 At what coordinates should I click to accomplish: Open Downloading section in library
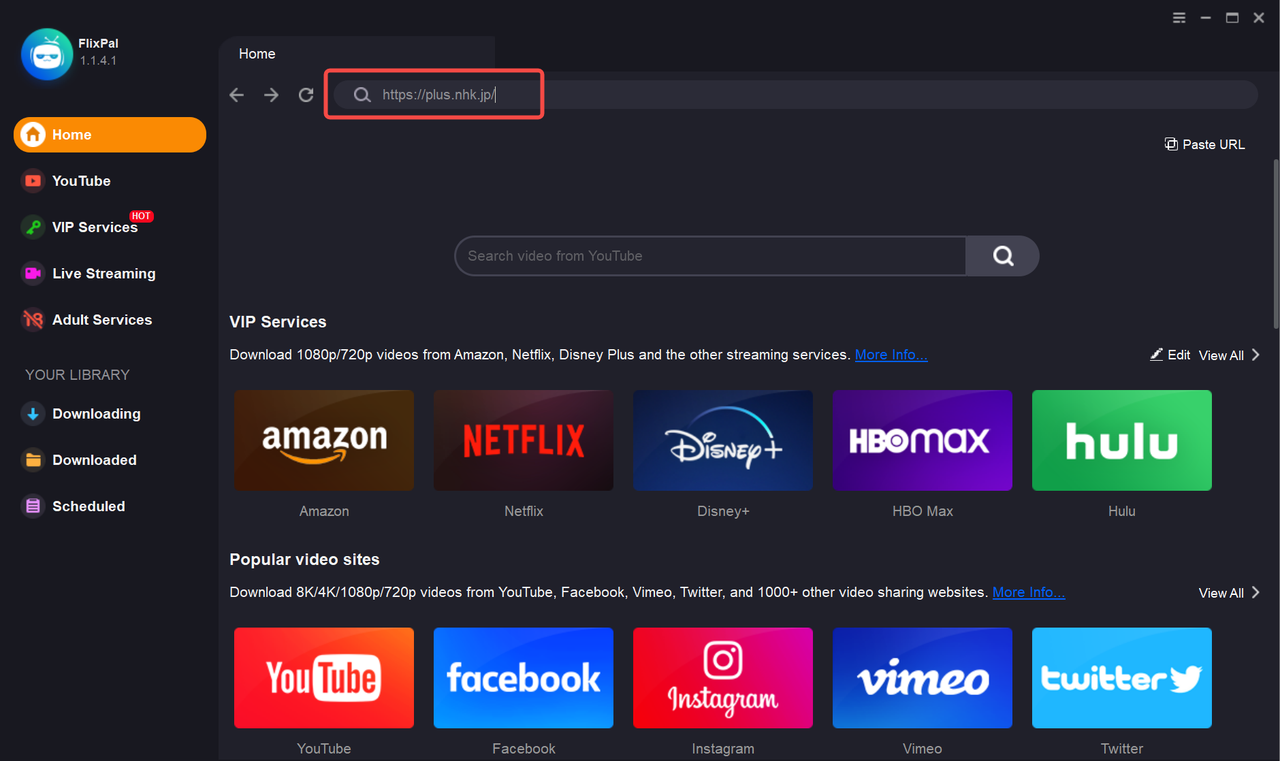tap(96, 414)
